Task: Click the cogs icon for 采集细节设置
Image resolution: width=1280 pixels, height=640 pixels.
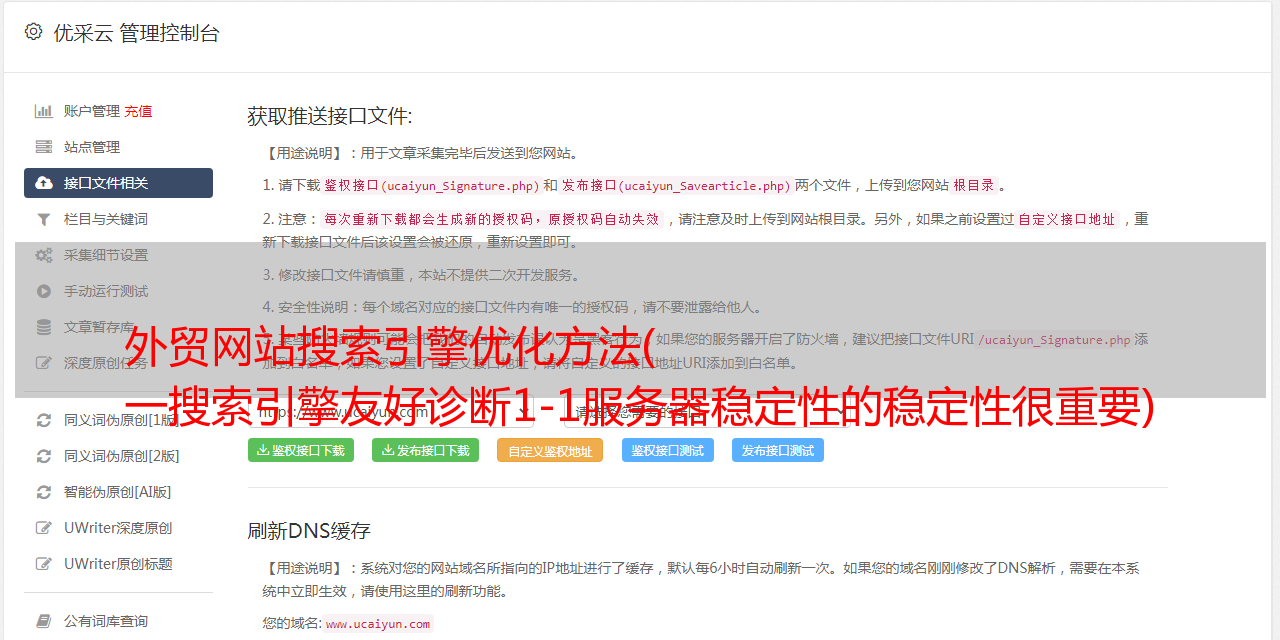Action: [x=44, y=255]
